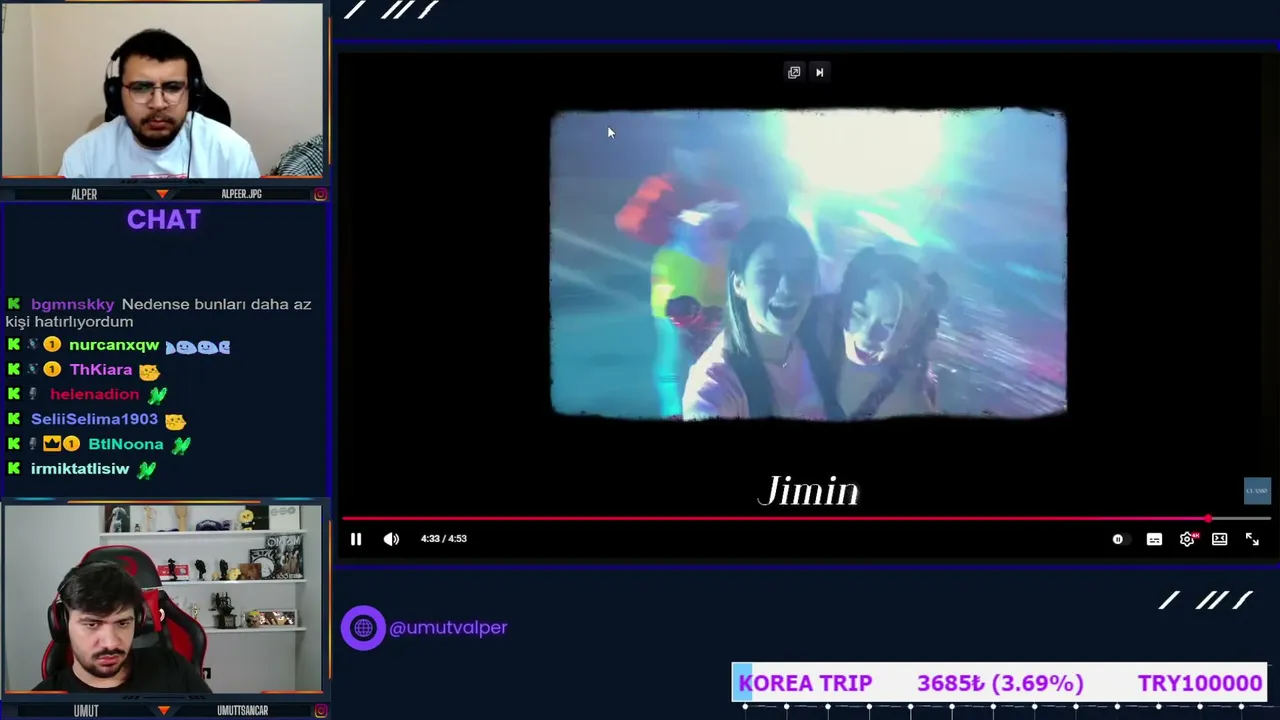Click the CHAT heading
1280x720 pixels.
164,220
